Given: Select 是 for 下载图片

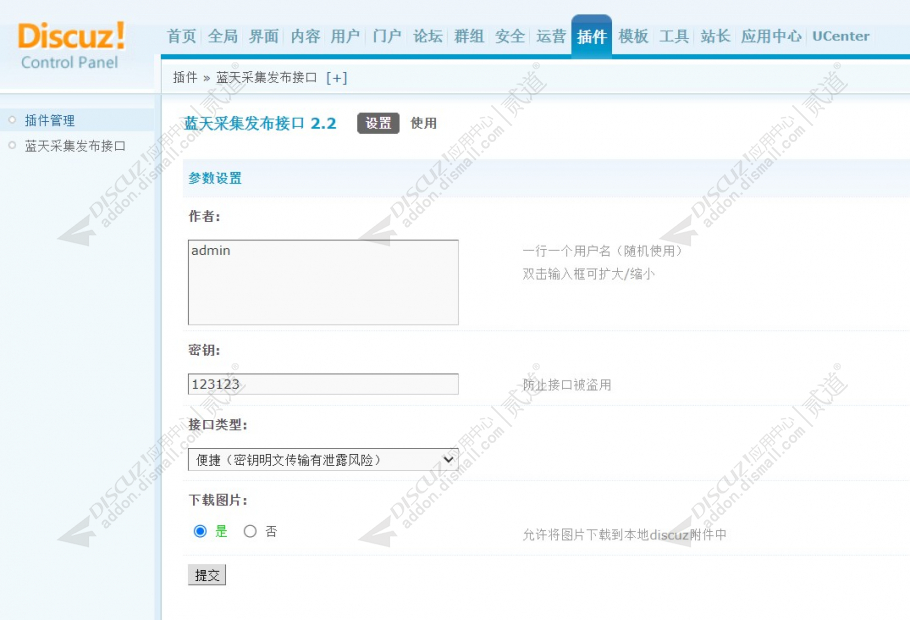Looking at the screenshot, I should point(200,531).
